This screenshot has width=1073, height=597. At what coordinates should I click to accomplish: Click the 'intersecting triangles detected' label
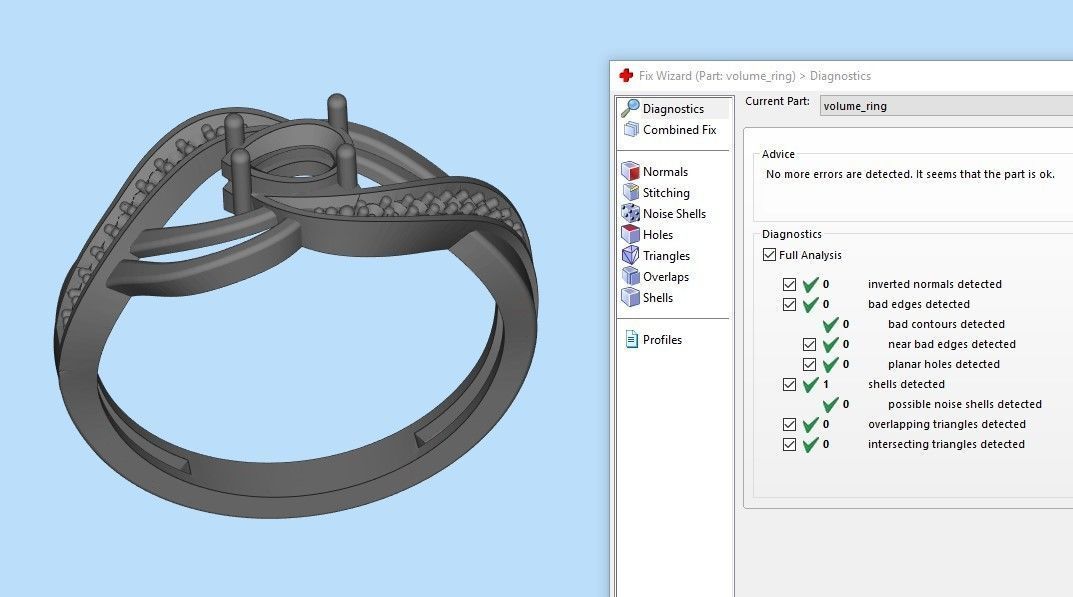point(946,444)
